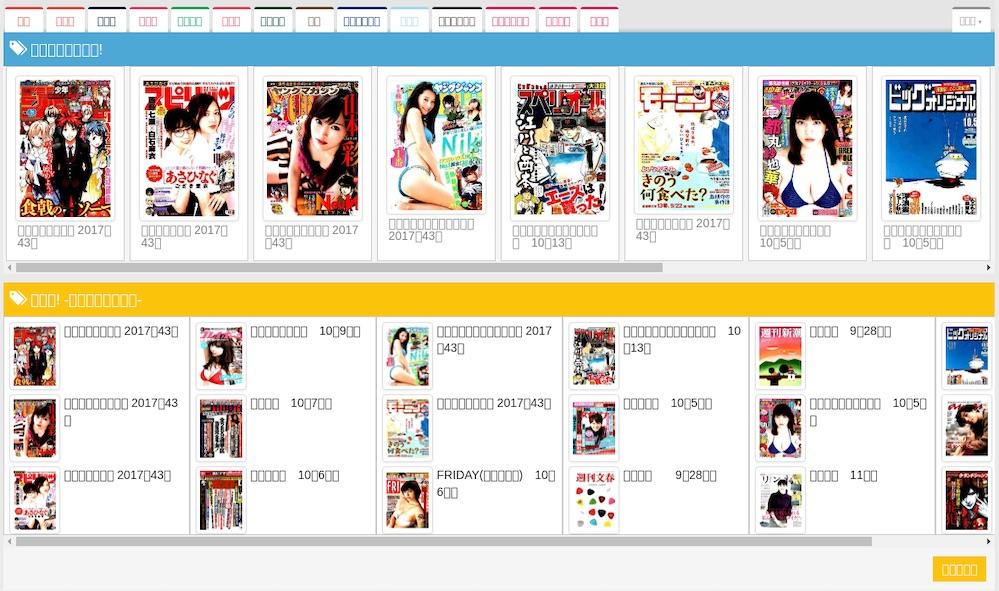The image size is (999, 591).
Task: Open the FRIDAY magazine thumbnail in the list
Action: pos(407,500)
